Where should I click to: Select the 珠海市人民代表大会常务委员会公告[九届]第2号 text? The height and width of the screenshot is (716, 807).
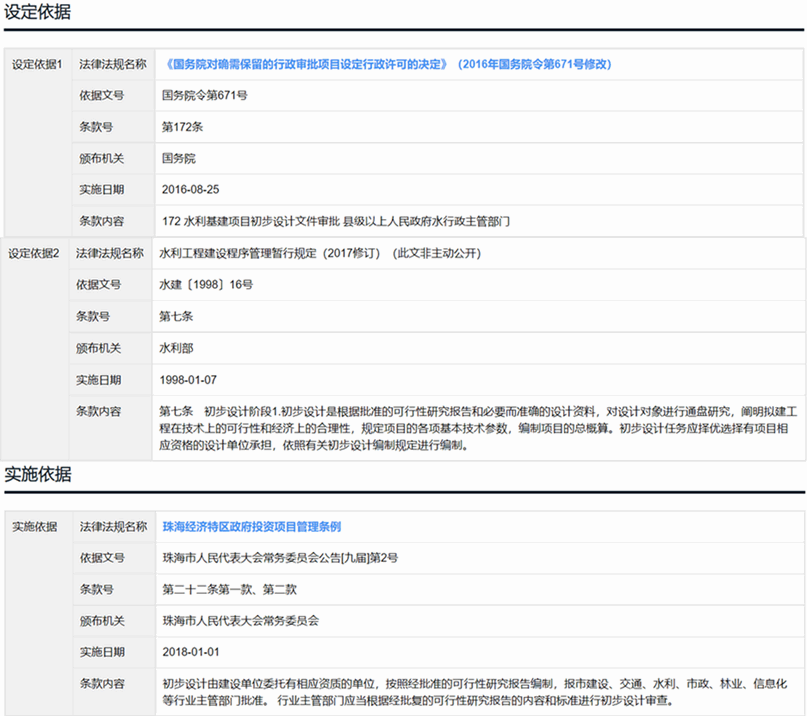(280, 558)
